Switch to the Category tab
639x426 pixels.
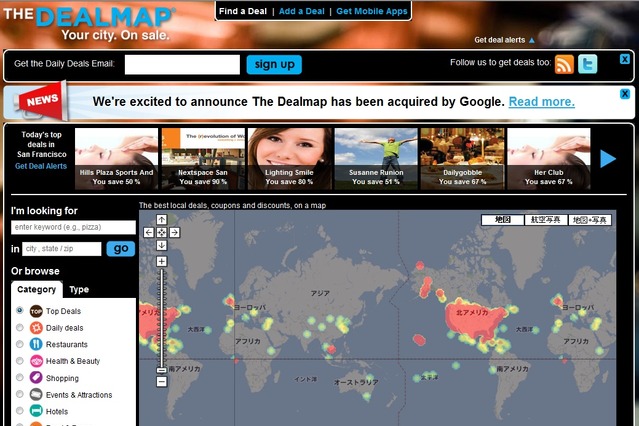(x=37, y=289)
